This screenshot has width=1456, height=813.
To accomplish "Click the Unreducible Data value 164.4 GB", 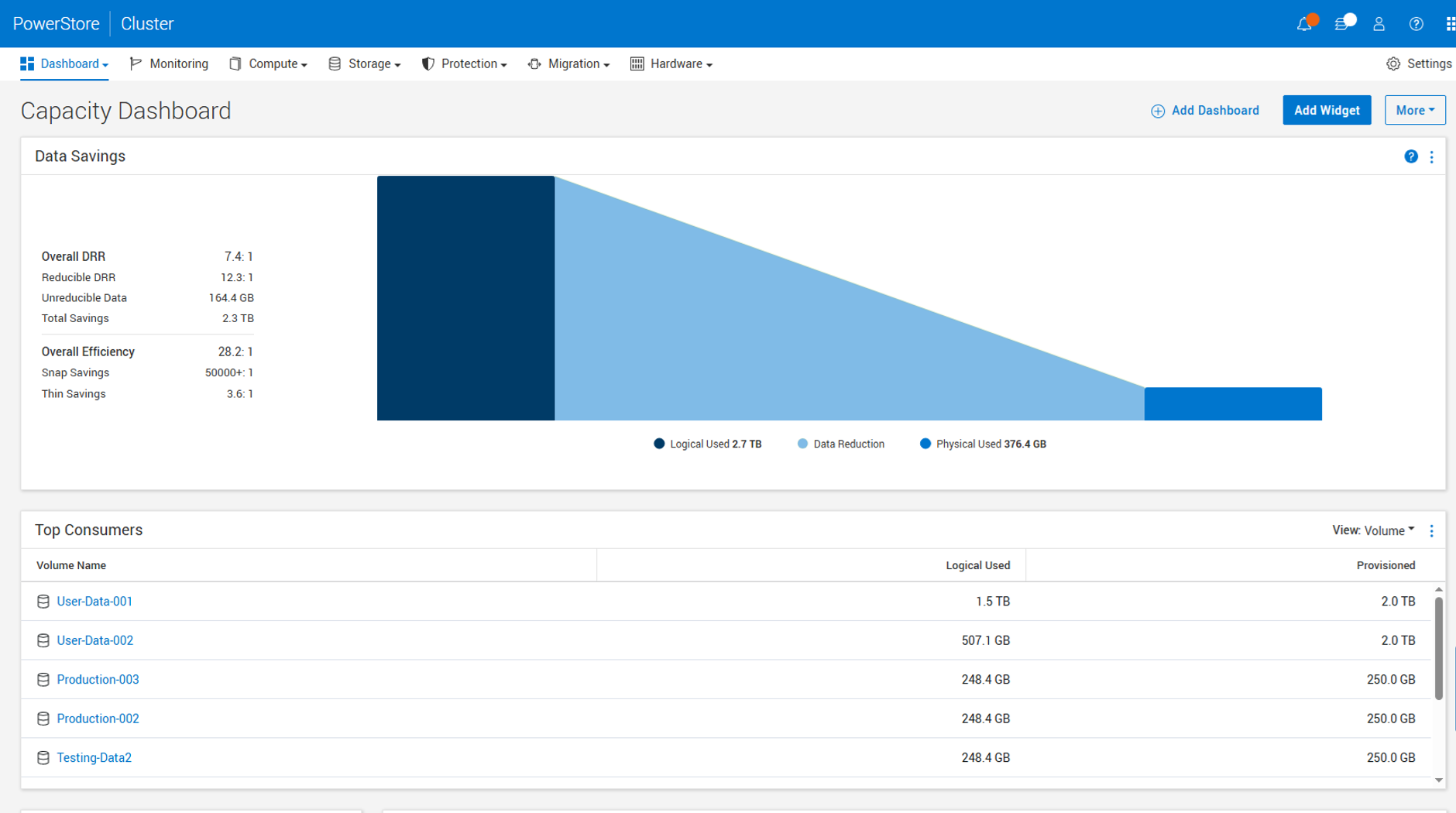I will tap(231, 298).
